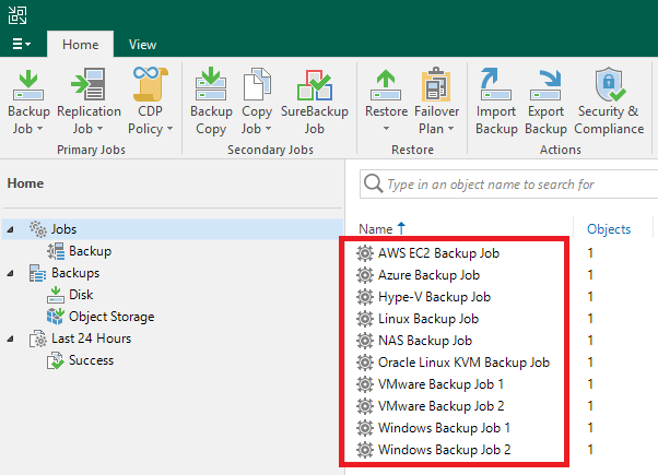Viewport: 658px width, 475px height.
Task: Expand the CDP Policy dropdown arrow
Action: click(x=170, y=128)
